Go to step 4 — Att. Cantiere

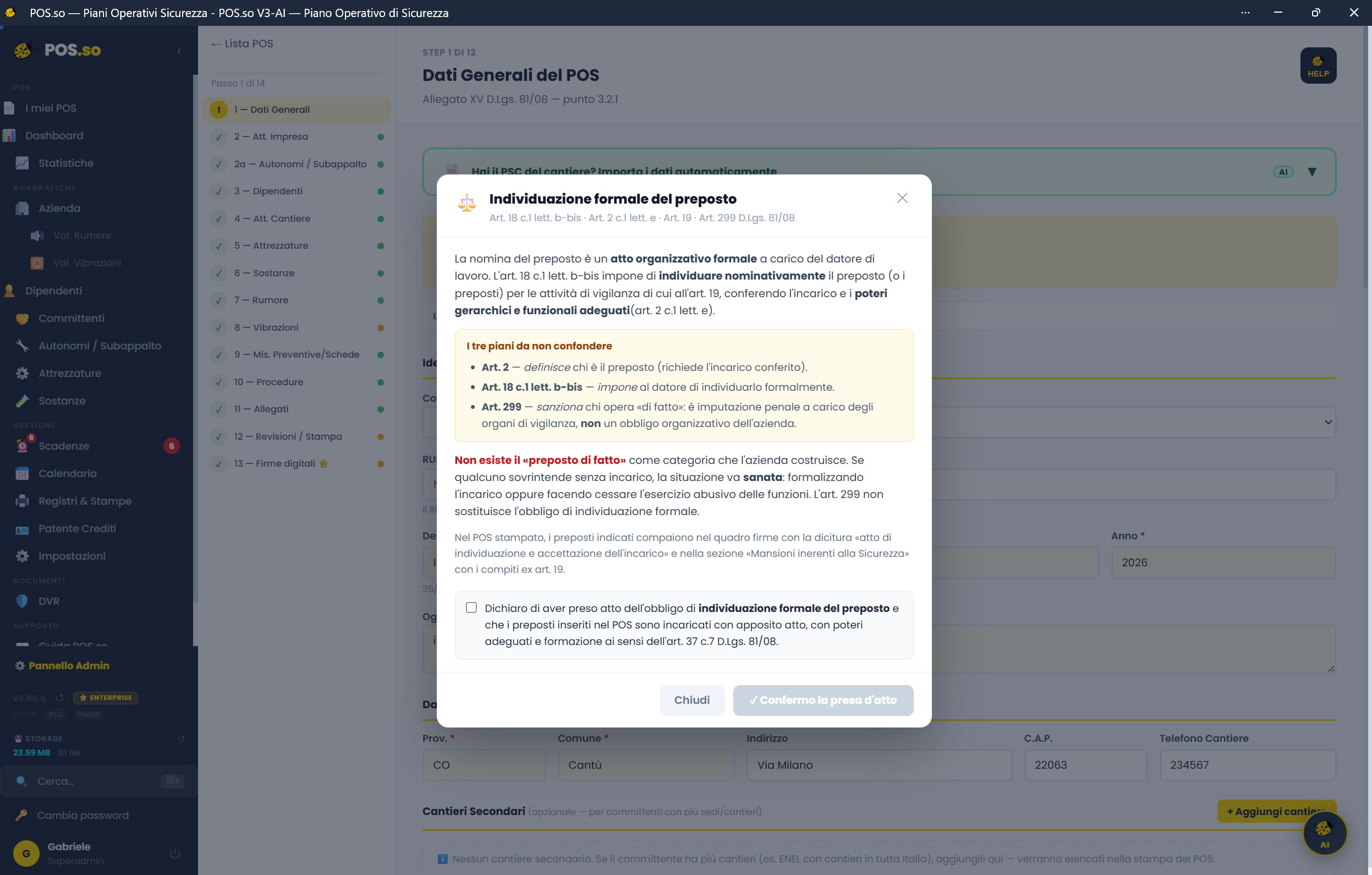tap(297, 218)
